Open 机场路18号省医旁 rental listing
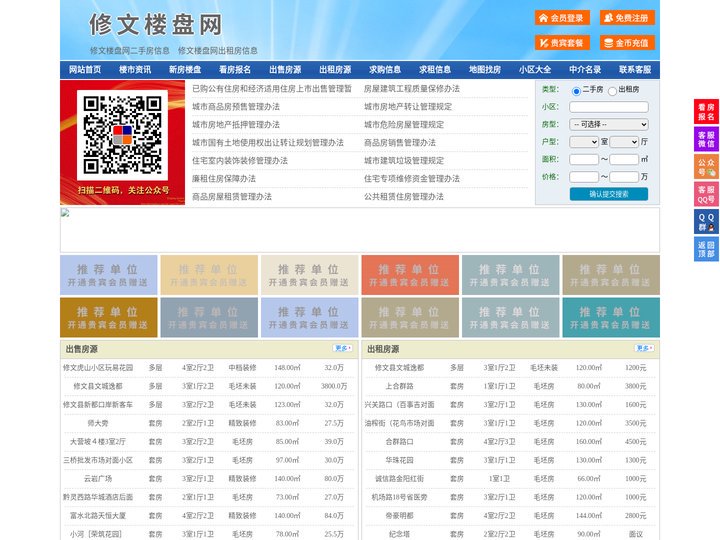 pos(399,497)
